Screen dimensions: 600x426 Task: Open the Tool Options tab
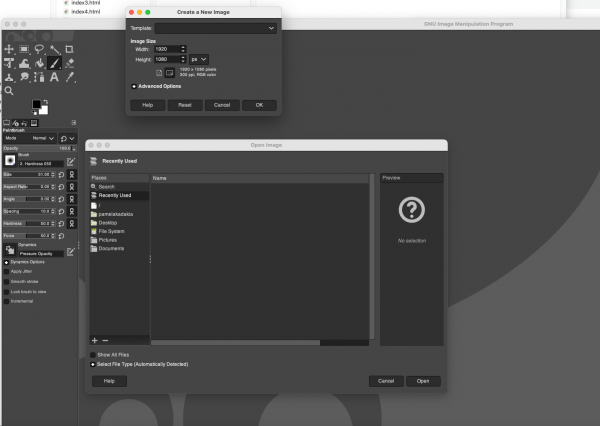(x=7, y=123)
